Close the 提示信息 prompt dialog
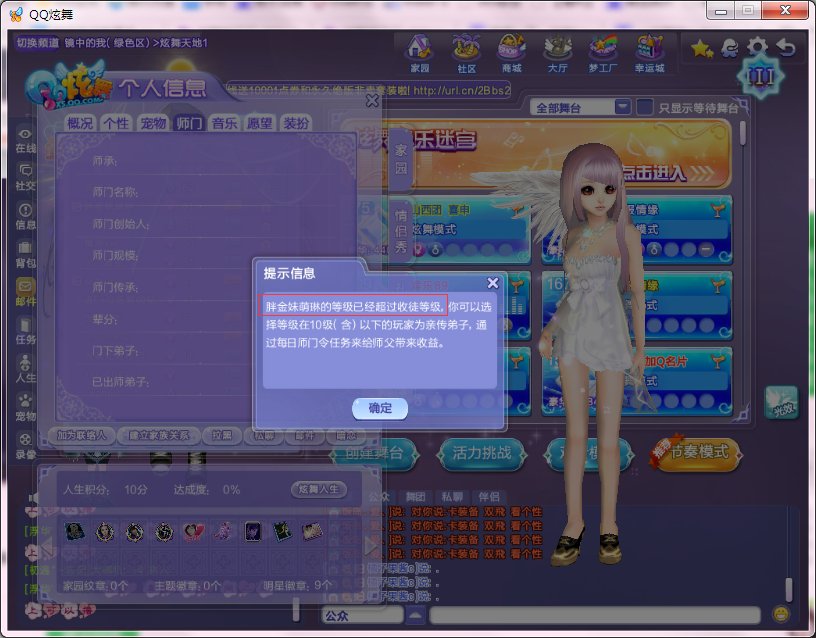 point(493,282)
